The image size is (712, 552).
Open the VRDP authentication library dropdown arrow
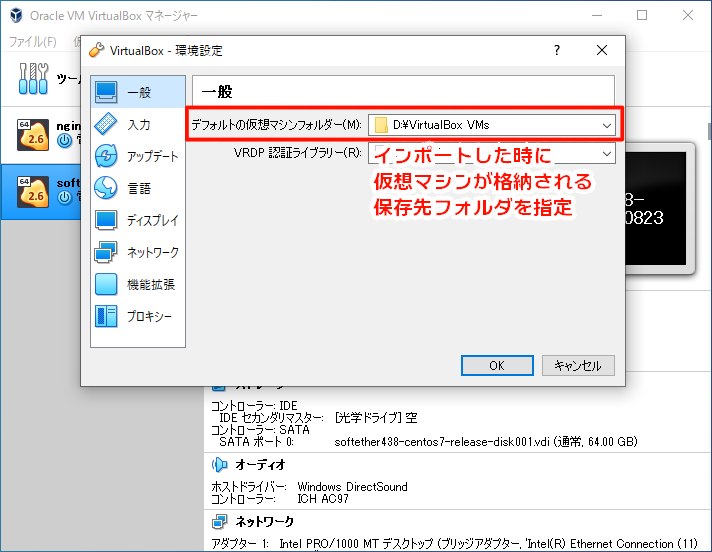(607, 153)
